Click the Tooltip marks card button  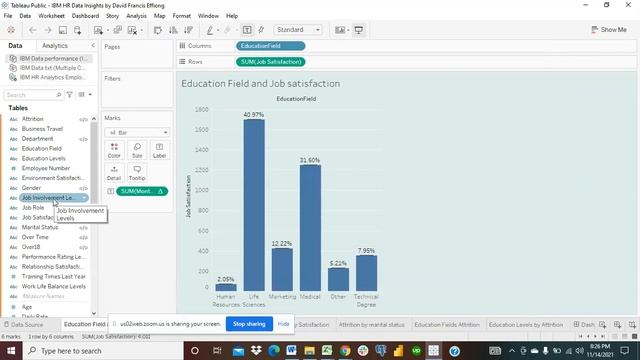(137, 173)
